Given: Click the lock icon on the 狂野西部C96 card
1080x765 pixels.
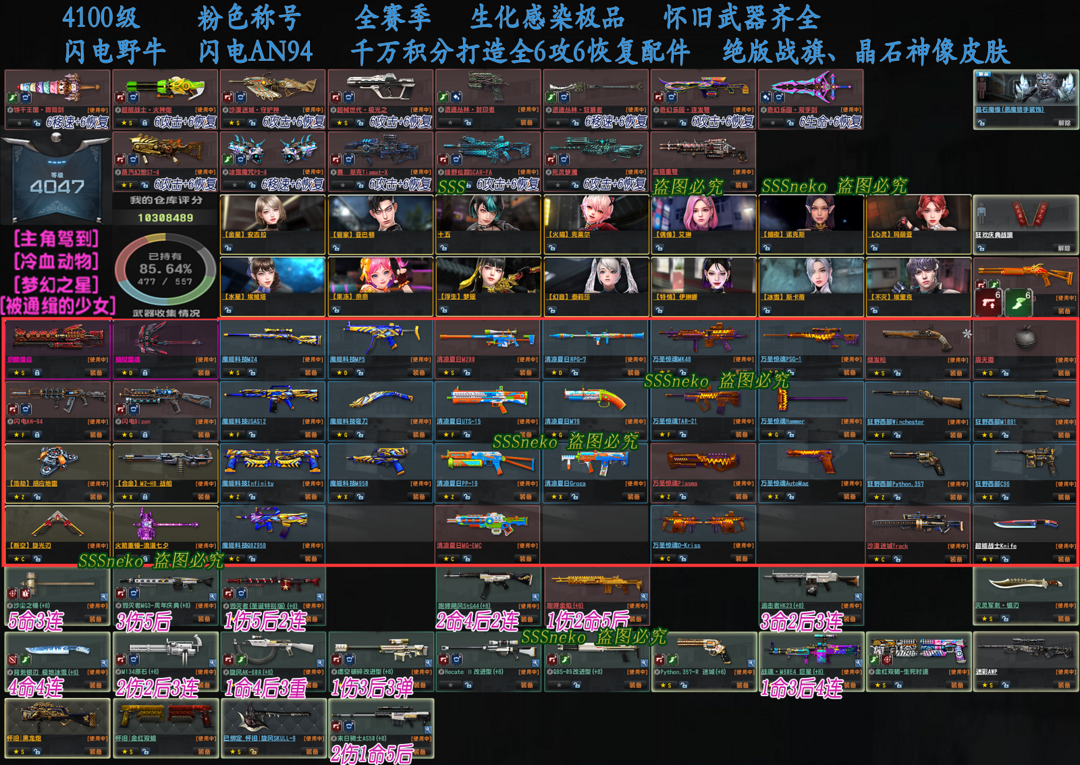Looking at the screenshot, I should [x=1004, y=496].
